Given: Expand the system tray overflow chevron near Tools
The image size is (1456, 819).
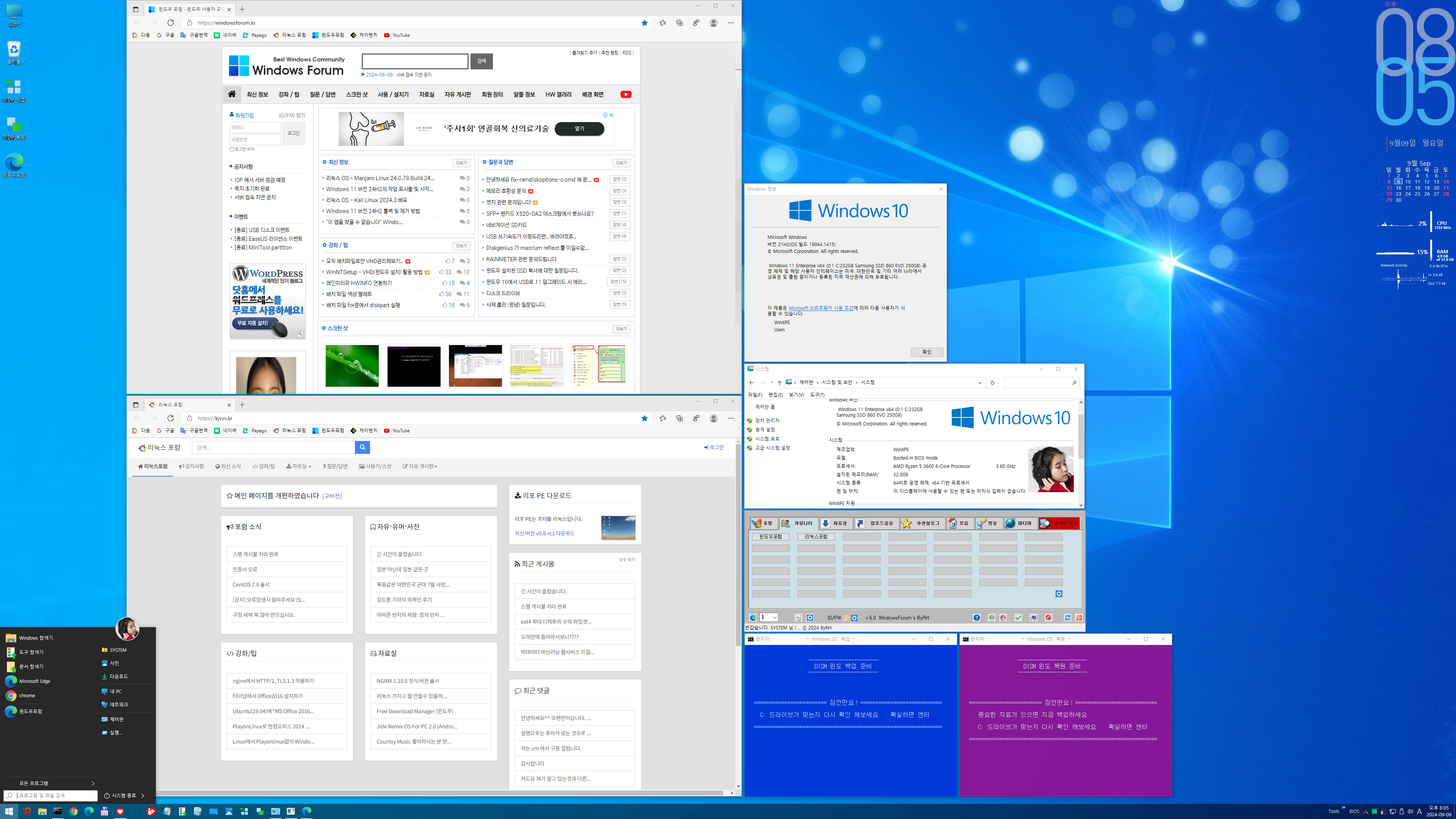Looking at the screenshot, I should [1343, 808].
